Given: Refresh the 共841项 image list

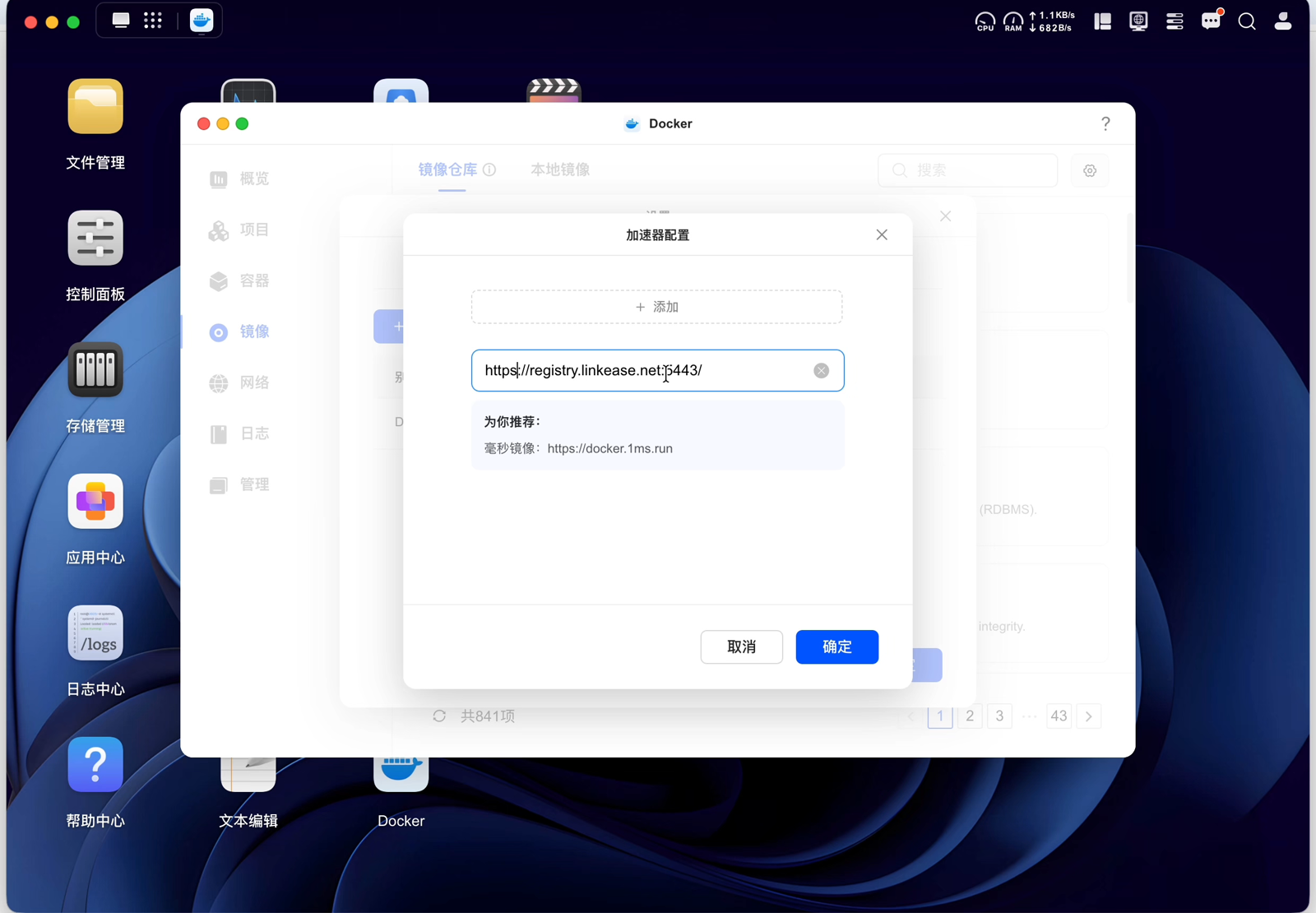Looking at the screenshot, I should (x=439, y=716).
